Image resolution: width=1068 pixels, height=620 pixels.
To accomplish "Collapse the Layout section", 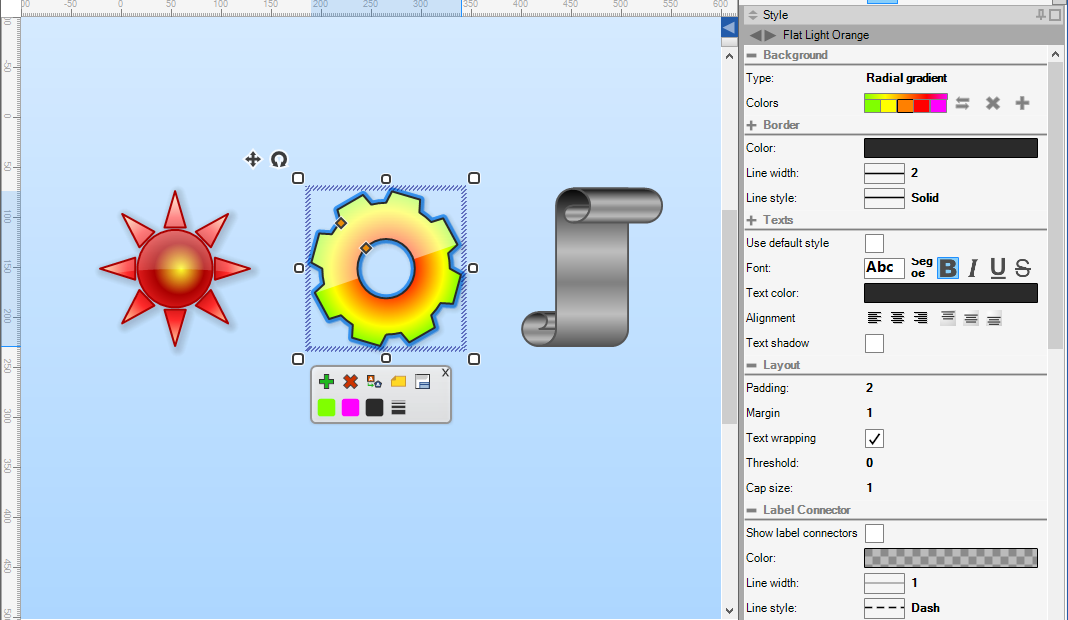I will (752, 365).
